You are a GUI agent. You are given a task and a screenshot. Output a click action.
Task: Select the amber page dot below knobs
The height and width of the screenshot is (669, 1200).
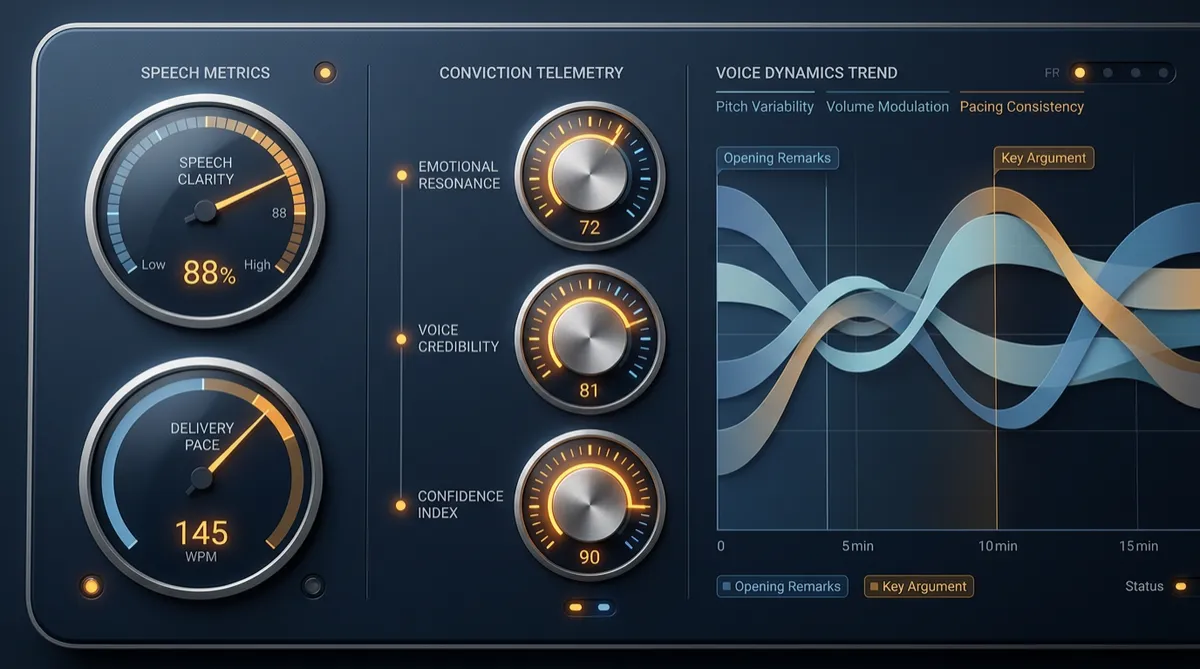click(576, 607)
